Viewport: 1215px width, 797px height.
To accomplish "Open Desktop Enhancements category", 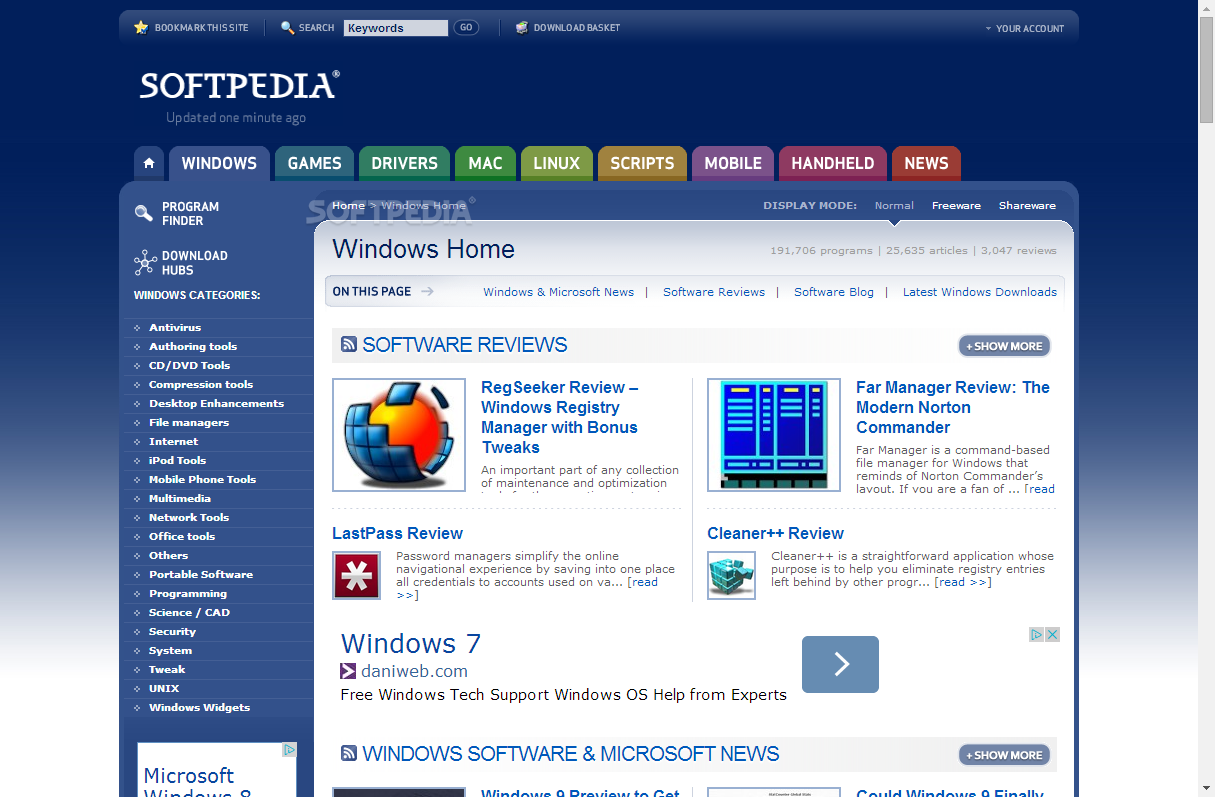I will [216, 403].
